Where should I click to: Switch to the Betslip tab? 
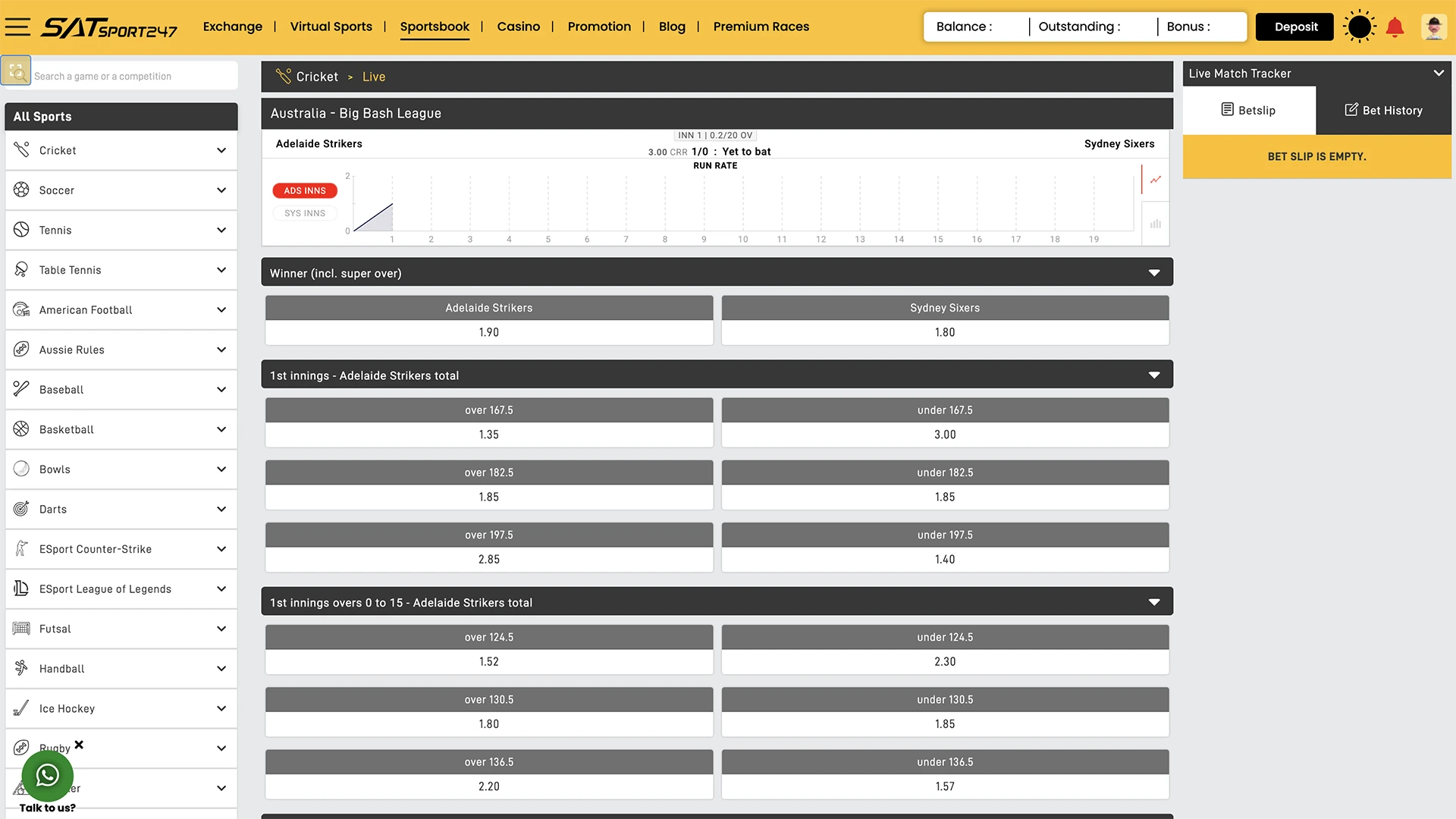(1249, 110)
